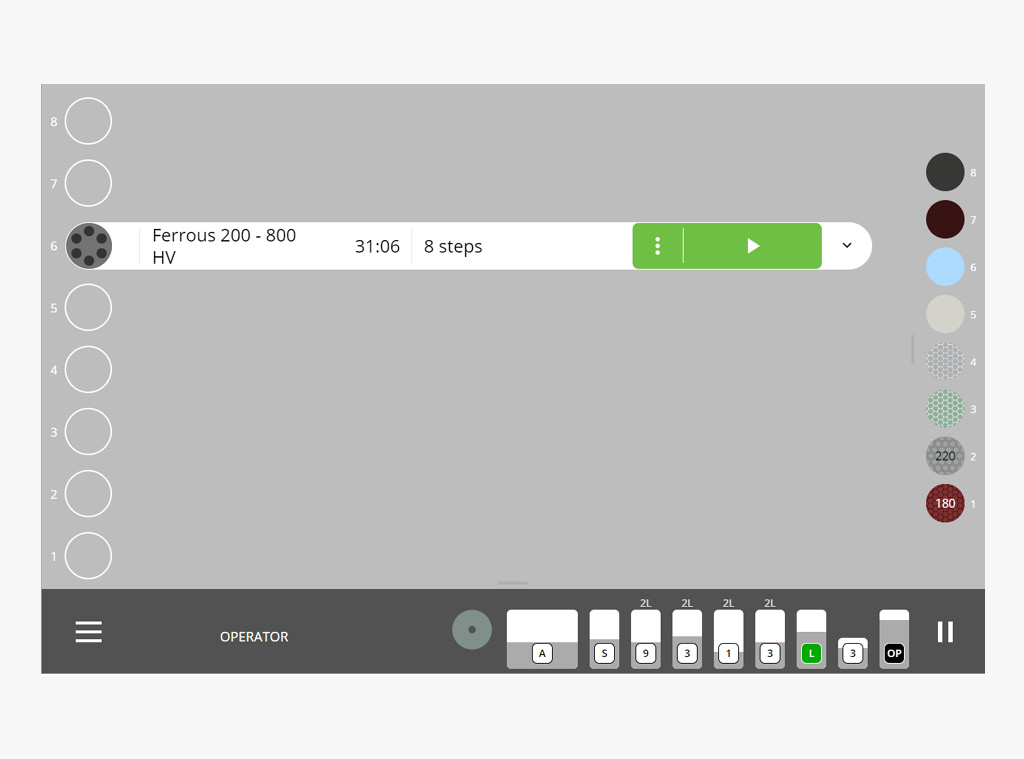
Task: Click the OPERATOR user label
Action: [x=254, y=637]
